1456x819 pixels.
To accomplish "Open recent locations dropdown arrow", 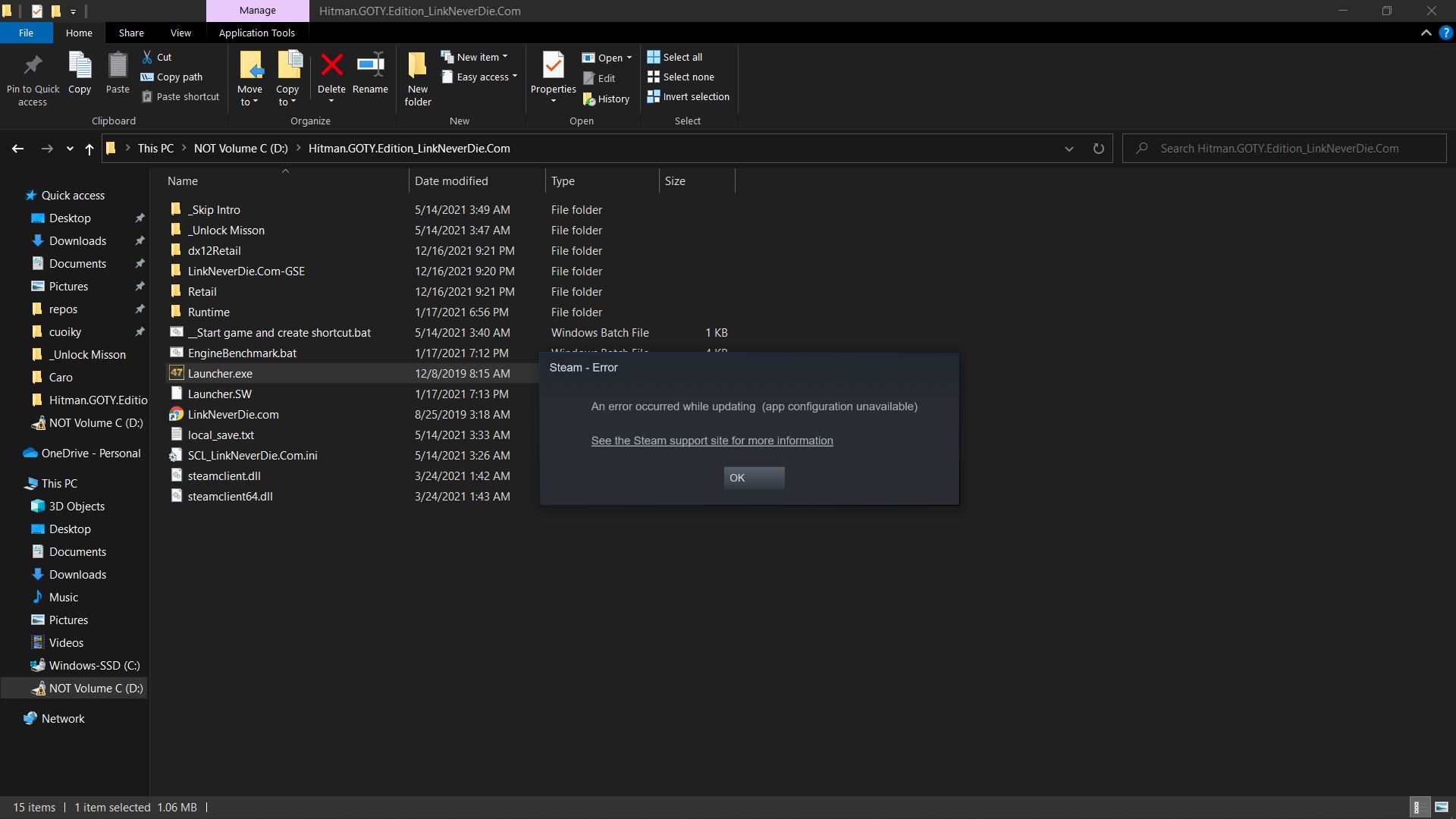I will click(x=70, y=149).
